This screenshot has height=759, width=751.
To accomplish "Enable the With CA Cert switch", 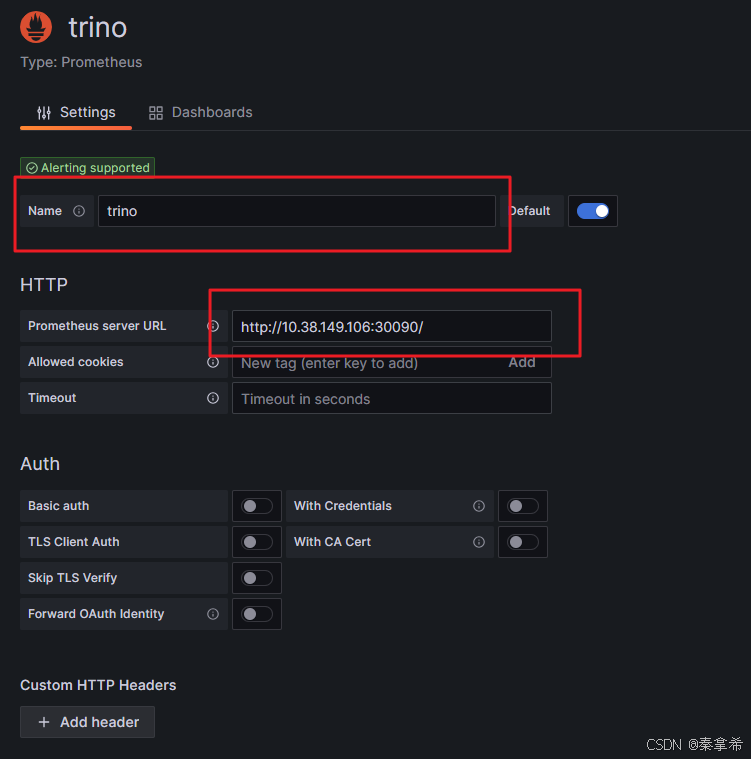I will (x=523, y=542).
